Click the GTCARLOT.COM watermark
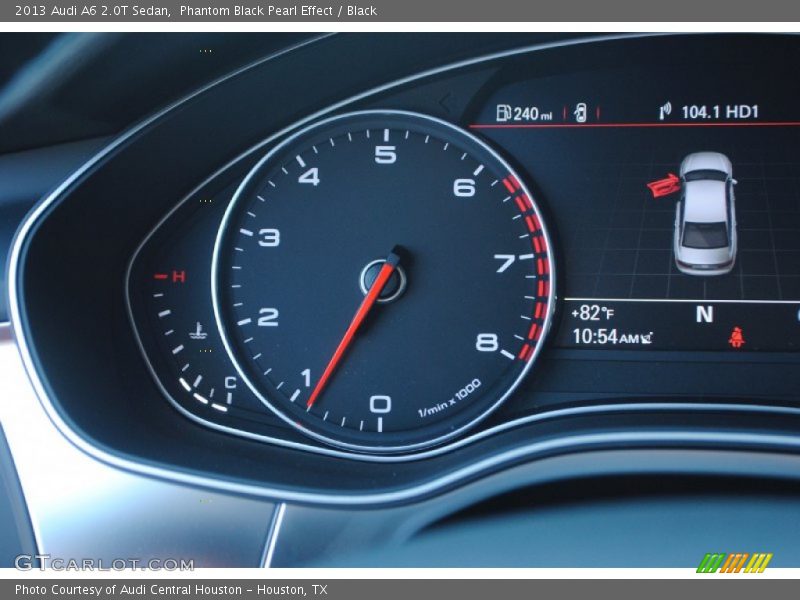Image resolution: width=800 pixels, height=600 pixels. pyautogui.click(x=104, y=563)
